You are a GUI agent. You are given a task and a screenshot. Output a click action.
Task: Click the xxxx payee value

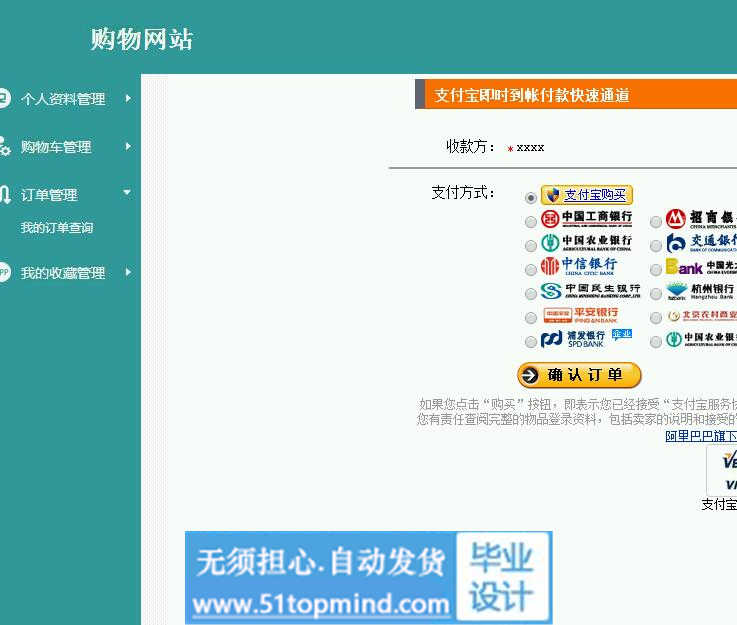coord(530,148)
